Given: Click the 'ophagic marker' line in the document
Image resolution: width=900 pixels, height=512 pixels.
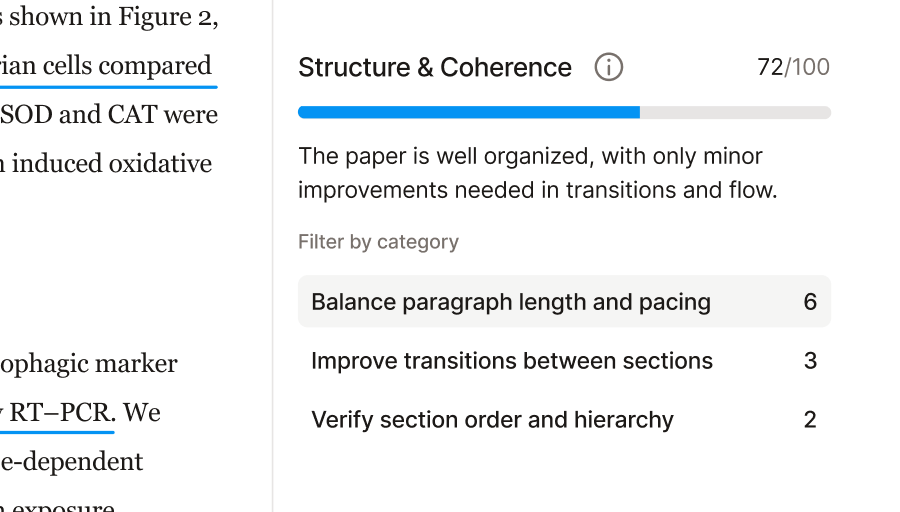Looking at the screenshot, I should pos(89,364).
